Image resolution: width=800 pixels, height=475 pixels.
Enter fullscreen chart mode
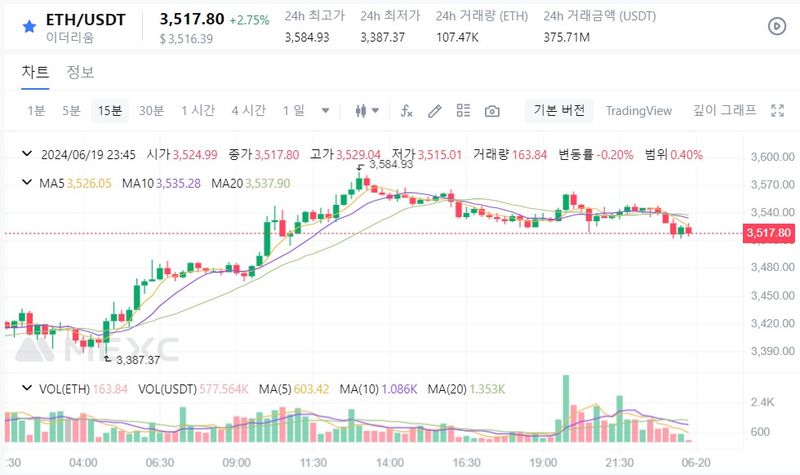[x=778, y=110]
